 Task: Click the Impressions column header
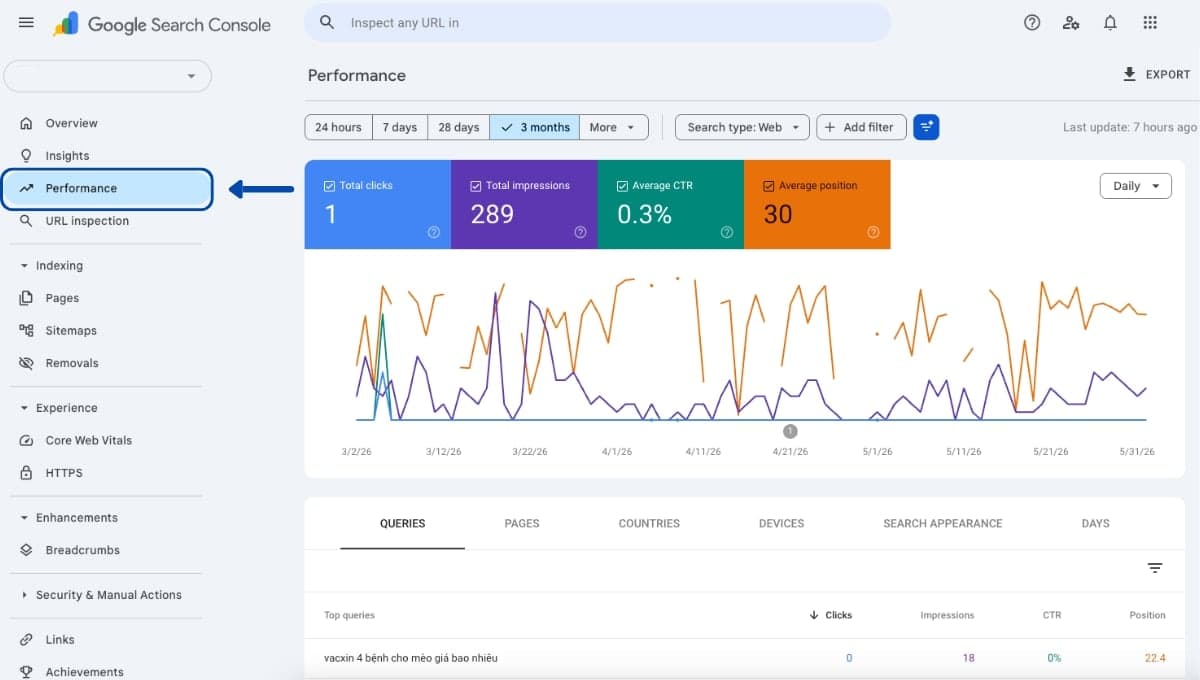[947, 615]
